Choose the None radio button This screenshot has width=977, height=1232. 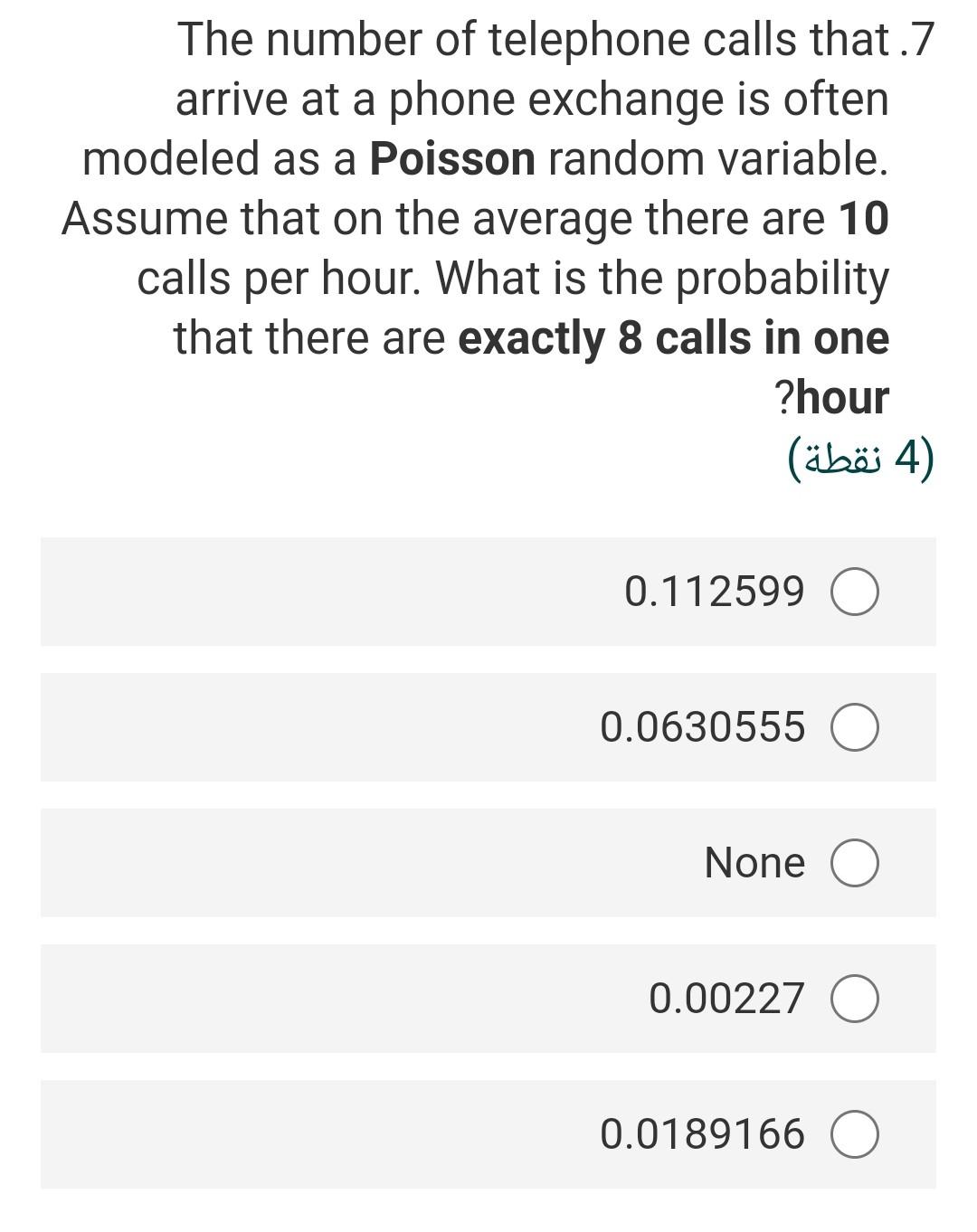click(x=855, y=864)
